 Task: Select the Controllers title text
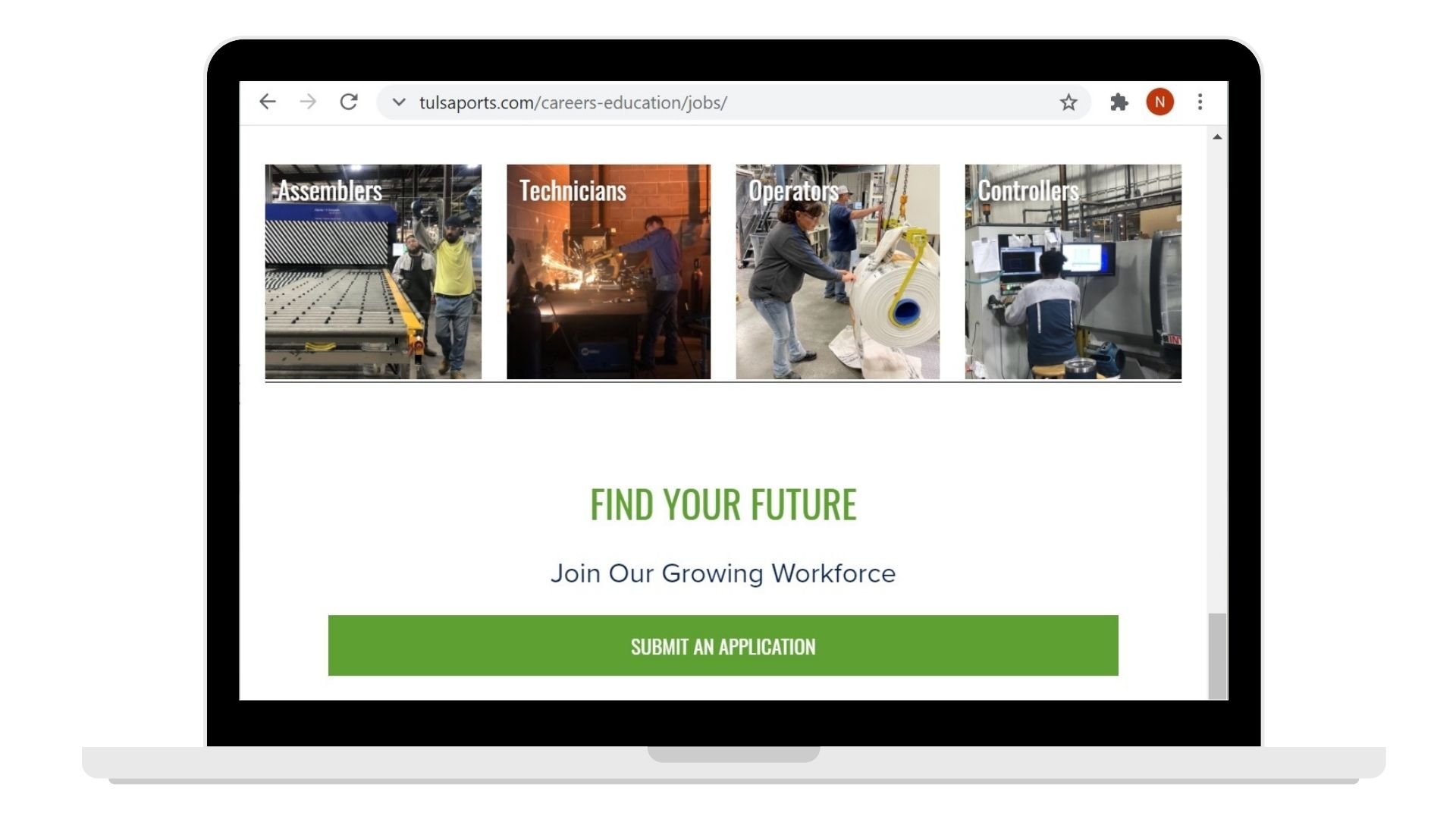[1028, 190]
